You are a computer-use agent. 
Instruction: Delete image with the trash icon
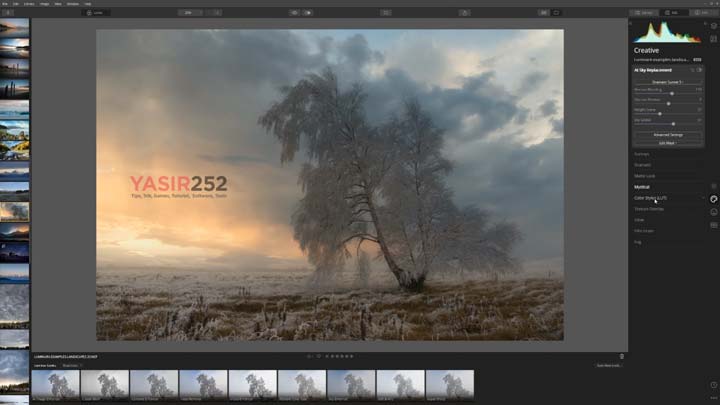coord(622,356)
